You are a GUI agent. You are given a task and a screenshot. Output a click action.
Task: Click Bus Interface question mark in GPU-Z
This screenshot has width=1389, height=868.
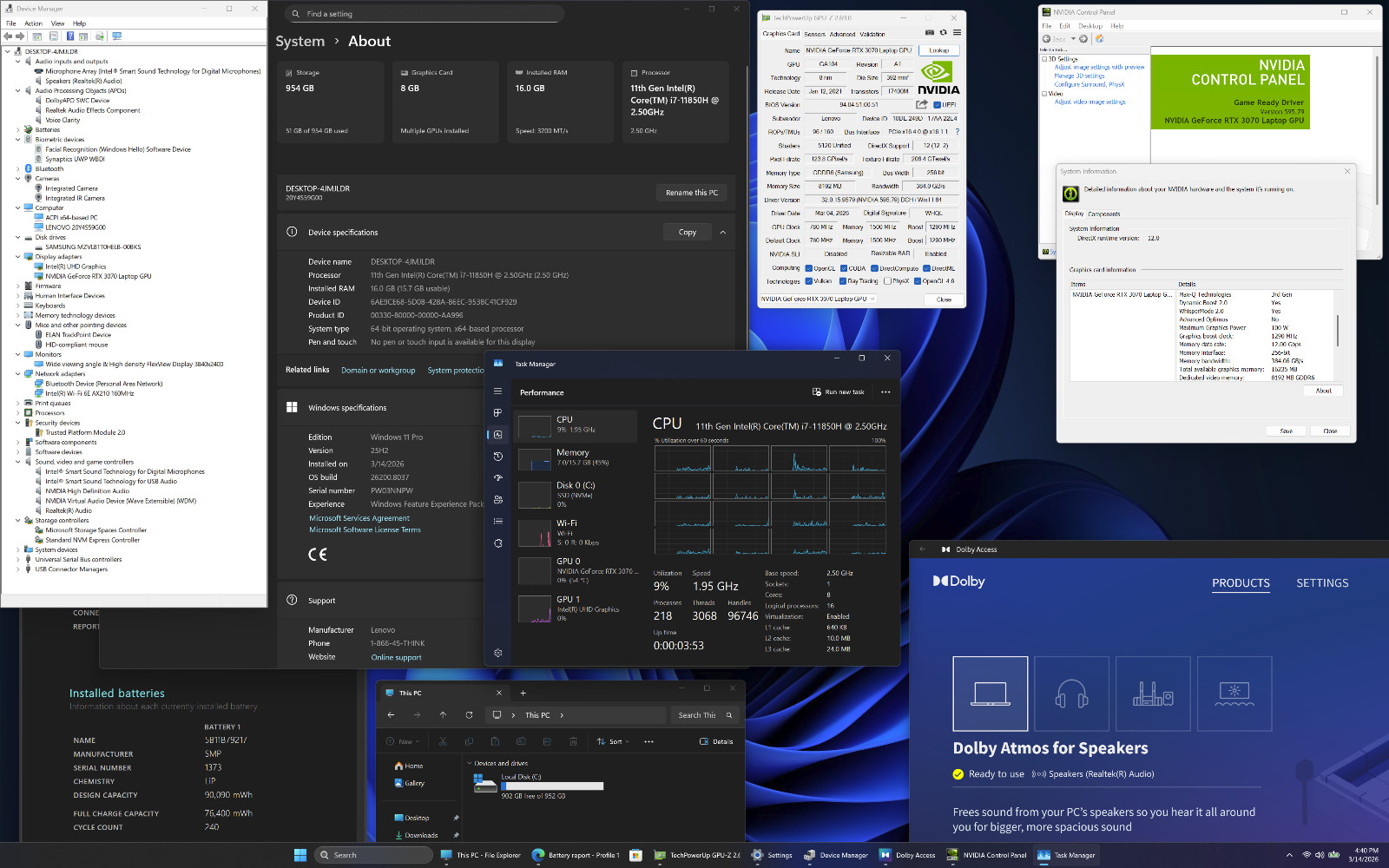click(957, 132)
